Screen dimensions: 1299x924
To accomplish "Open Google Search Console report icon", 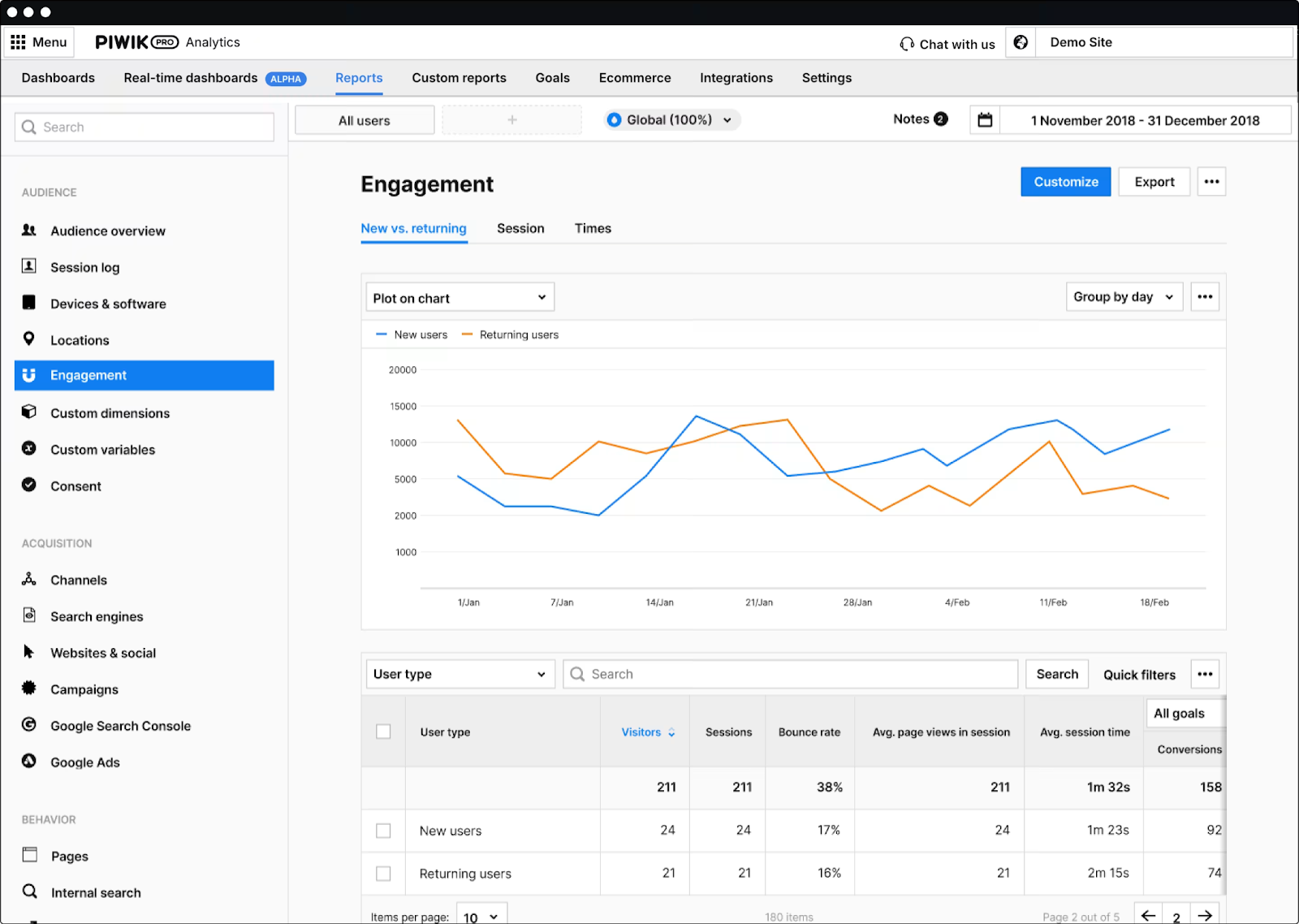I will 29,725.
